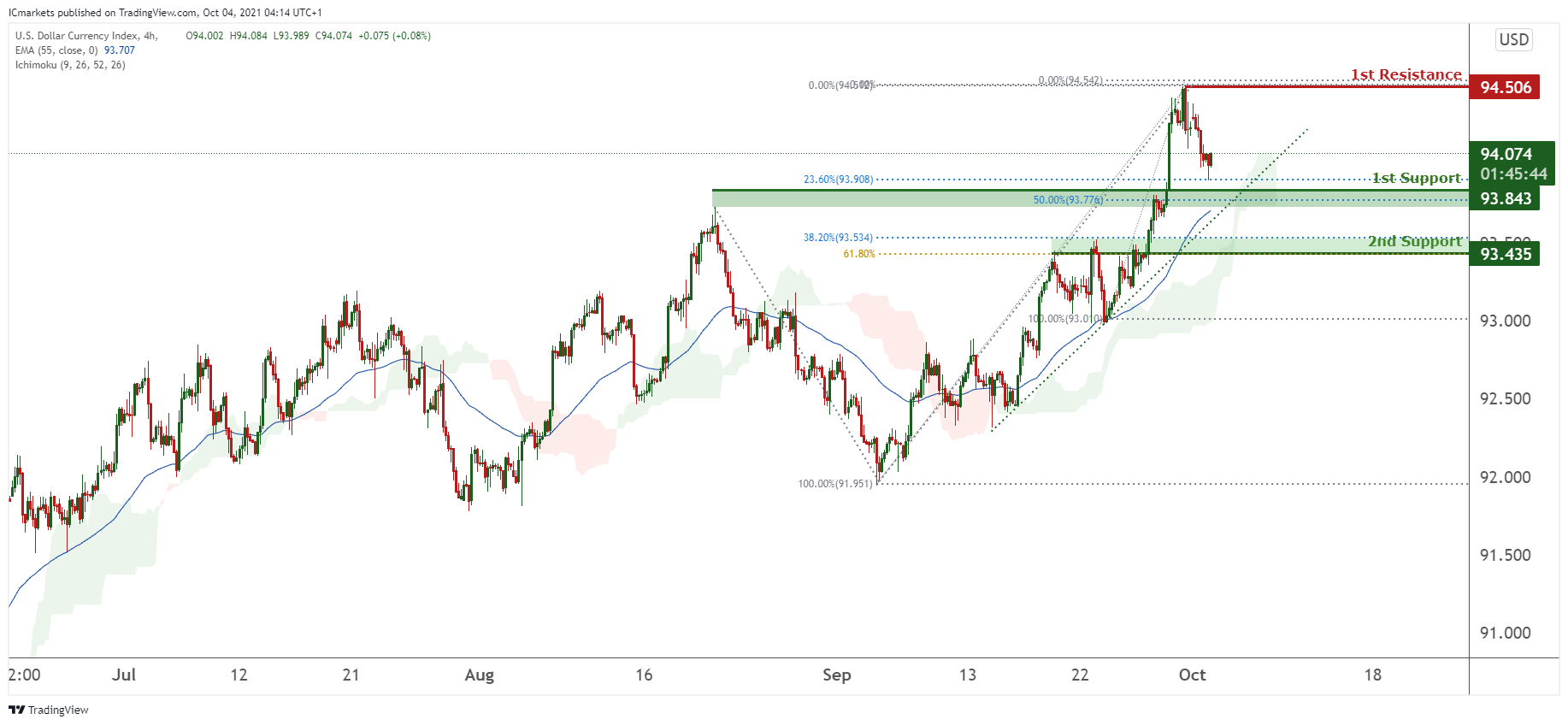Click the 1st Resistance text label
1568x725 pixels.
1406,75
